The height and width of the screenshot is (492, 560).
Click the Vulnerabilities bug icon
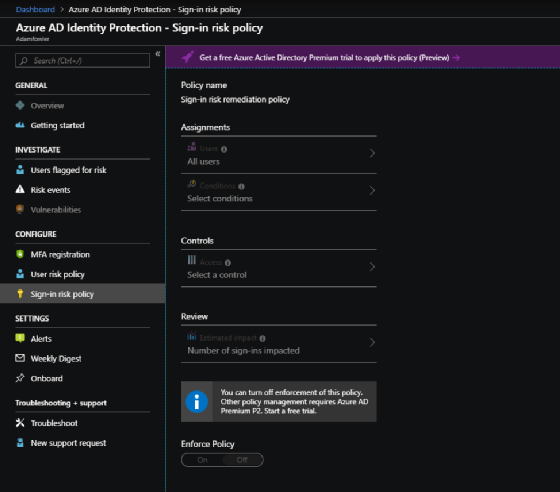point(20,209)
